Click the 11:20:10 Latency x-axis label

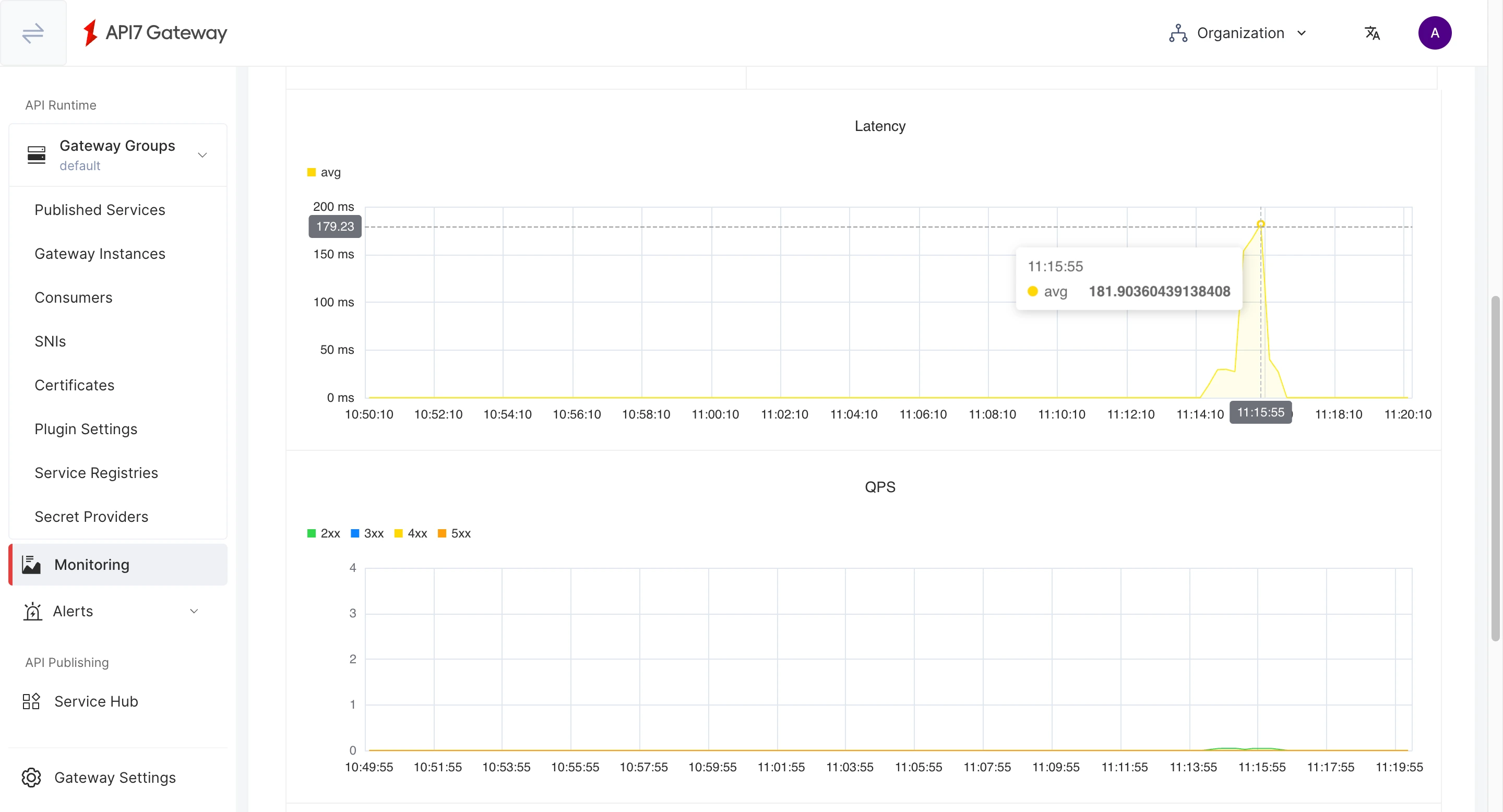point(1408,414)
